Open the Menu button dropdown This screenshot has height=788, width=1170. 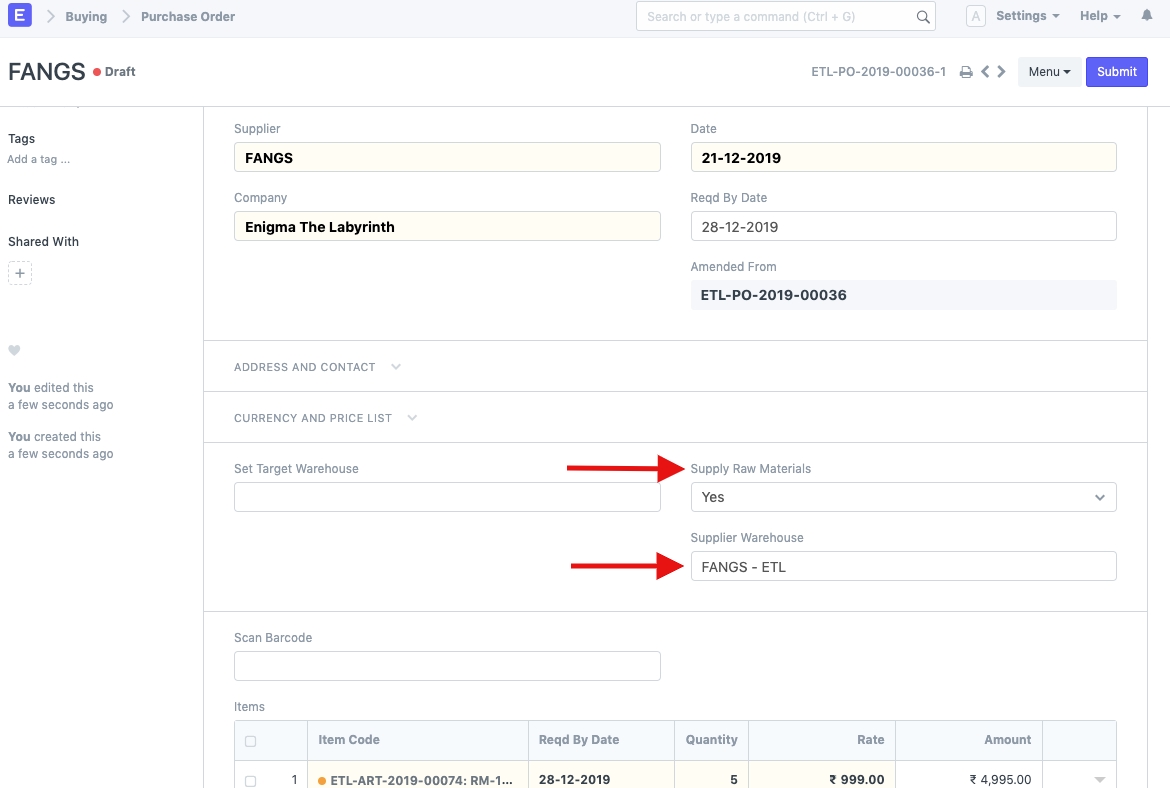(1049, 72)
